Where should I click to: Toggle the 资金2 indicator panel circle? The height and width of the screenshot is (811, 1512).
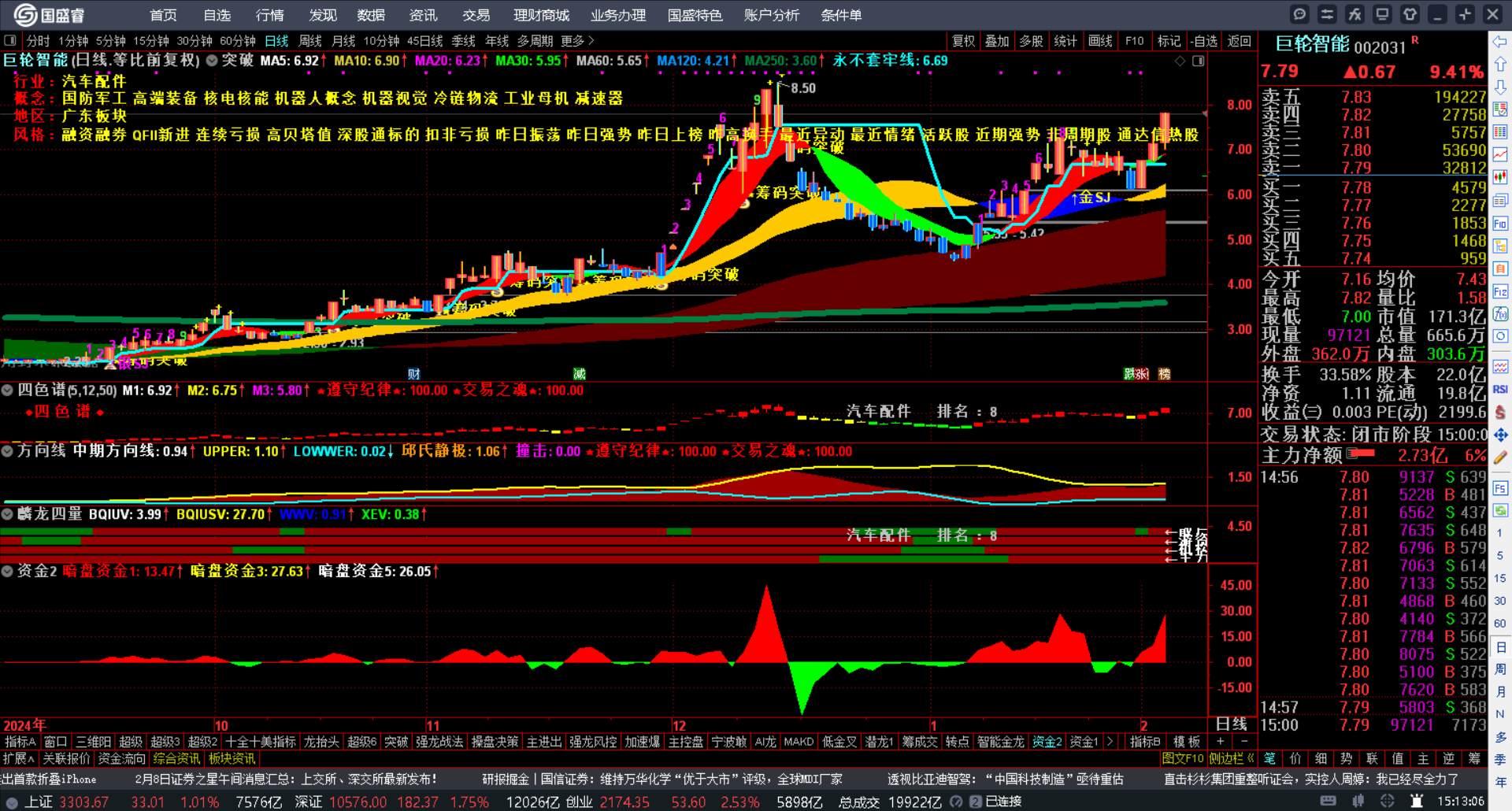[x=7, y=571]
